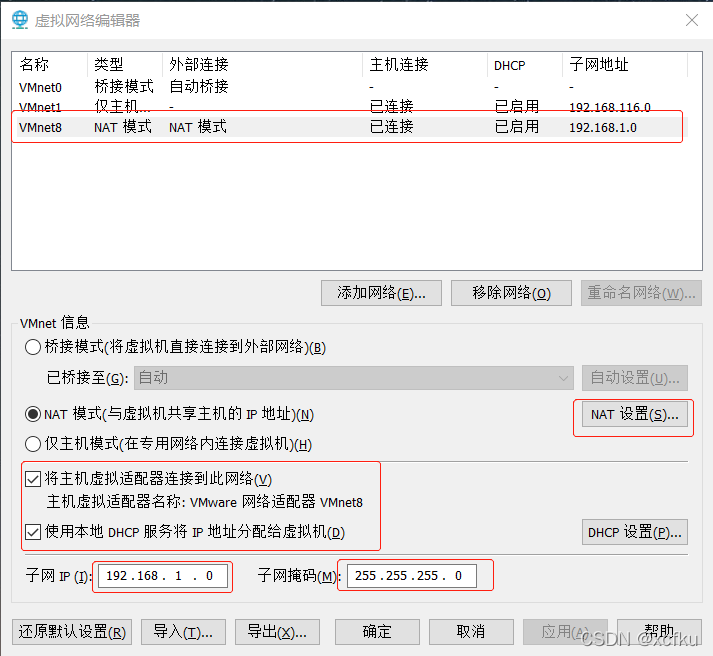Screen dimensions: 713x656
Task: Select NAT 模式 radio button
Action: (33, 414)
